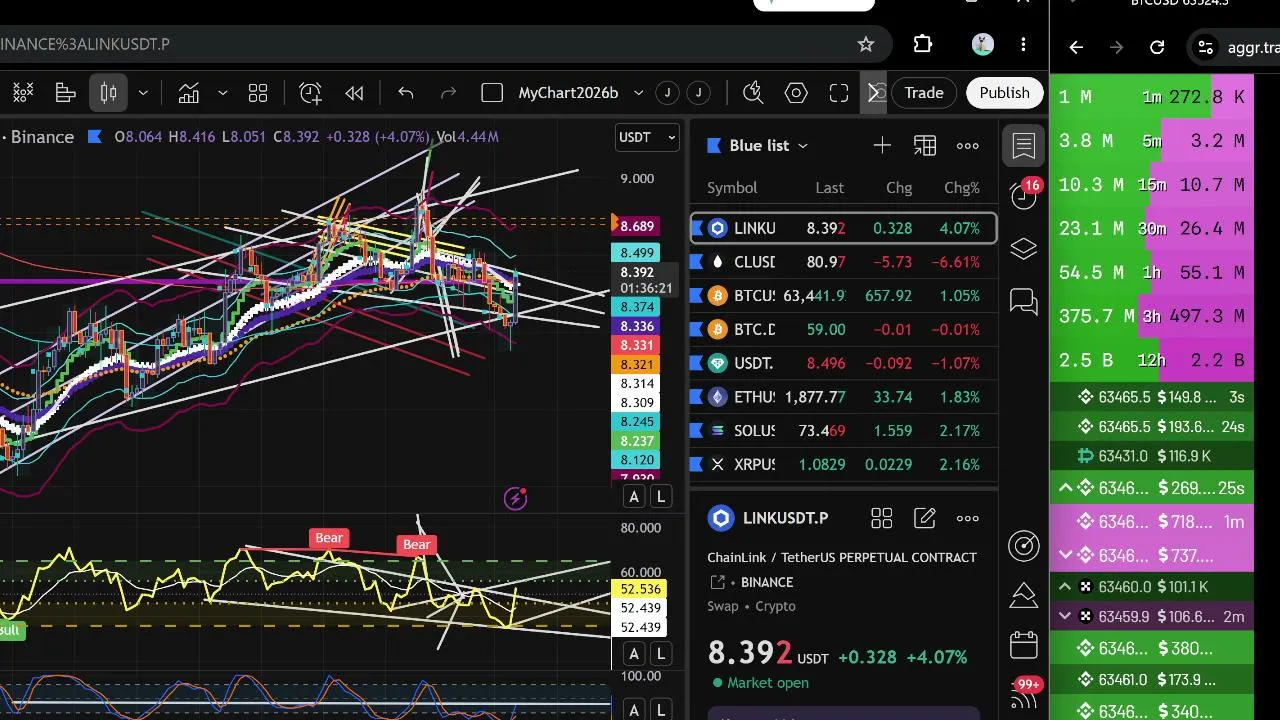Screen dimensions: 1280x720
Task: Open the object tree layers icon
Action: point(1024,249)
